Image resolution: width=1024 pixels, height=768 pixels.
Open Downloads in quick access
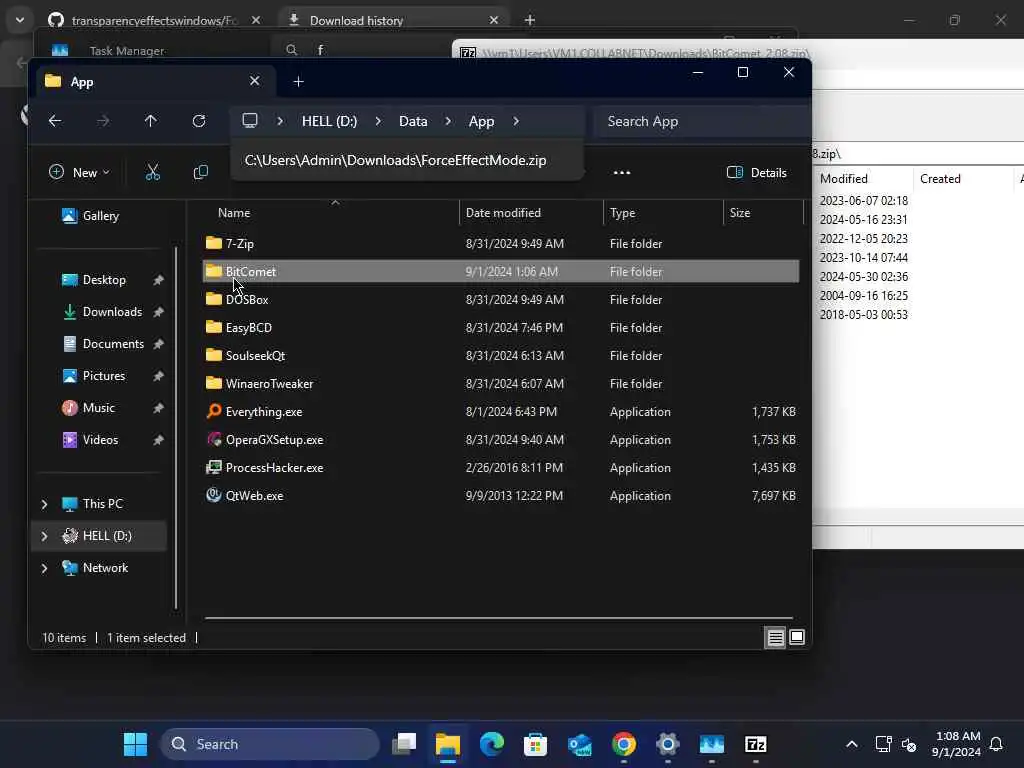(x=102, y=312)
